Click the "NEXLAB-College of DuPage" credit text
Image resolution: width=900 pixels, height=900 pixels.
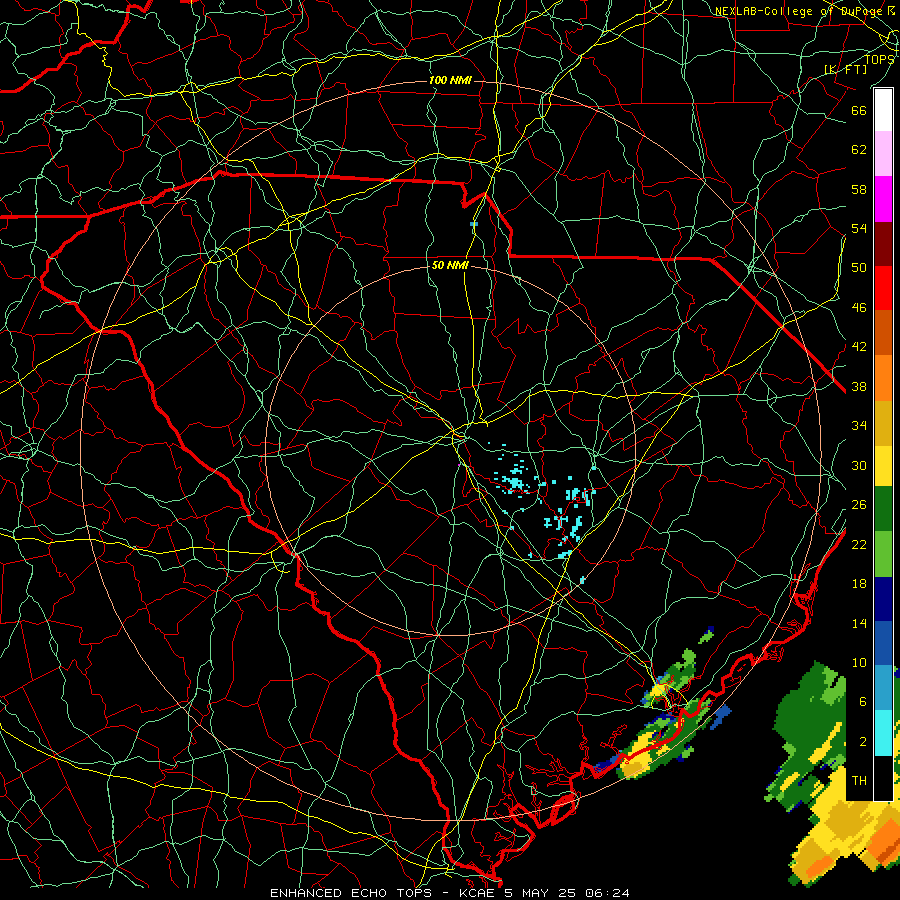[x=798, y=11]
